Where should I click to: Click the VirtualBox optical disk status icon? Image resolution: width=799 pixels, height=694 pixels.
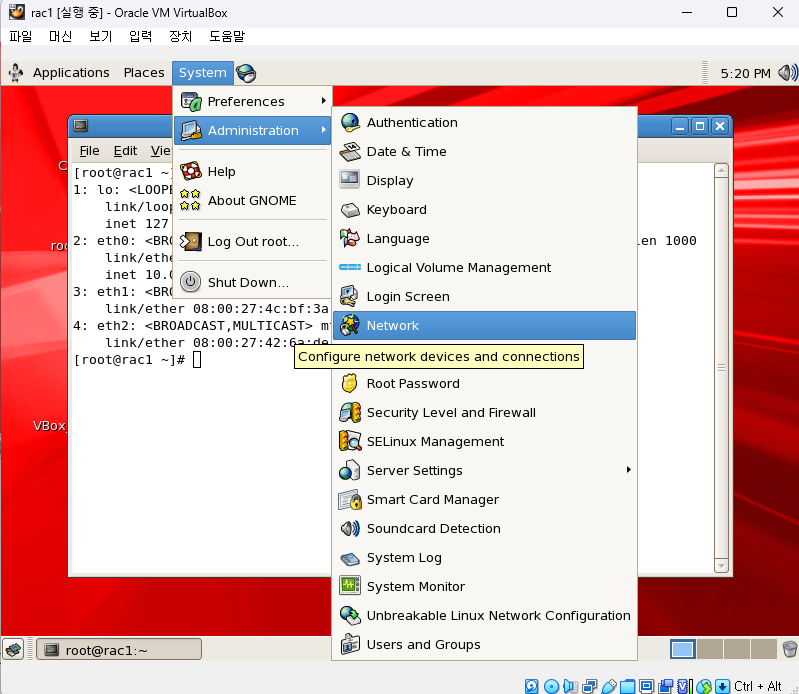[551, 686]
